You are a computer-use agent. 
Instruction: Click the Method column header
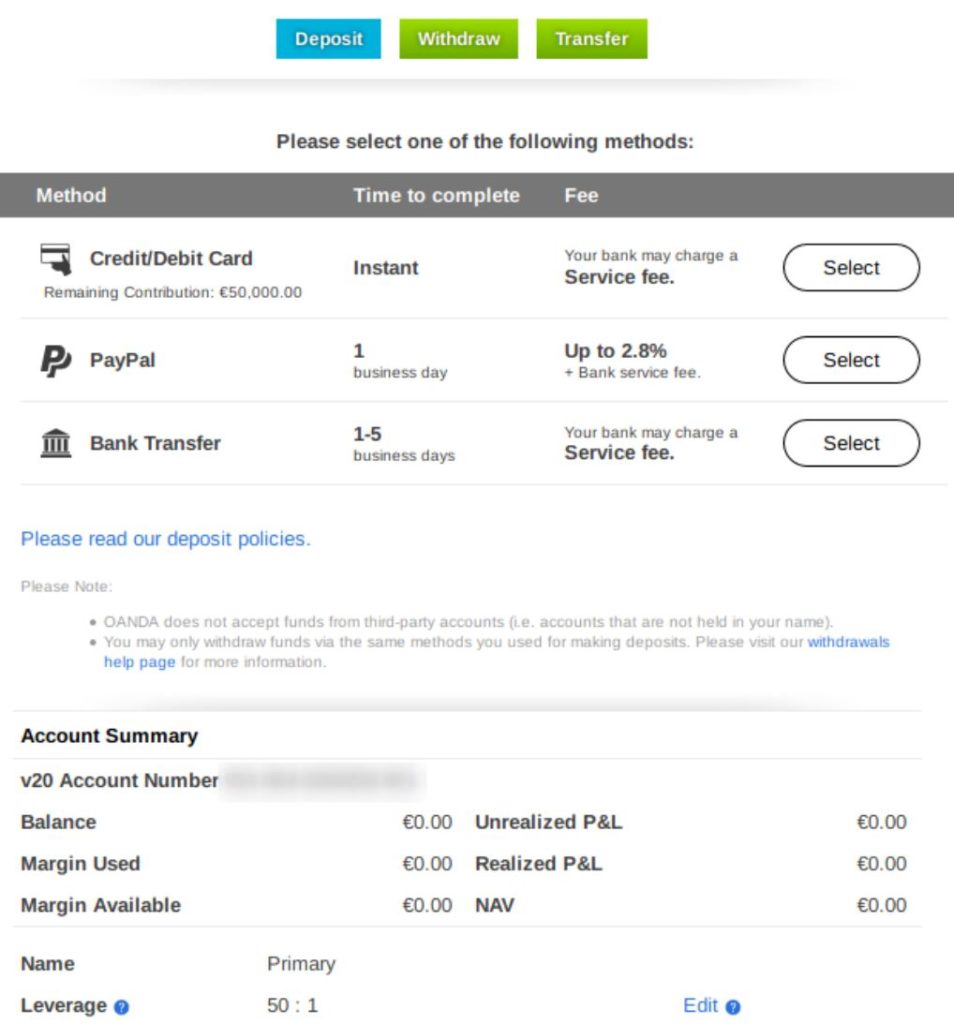click(70, 195)
